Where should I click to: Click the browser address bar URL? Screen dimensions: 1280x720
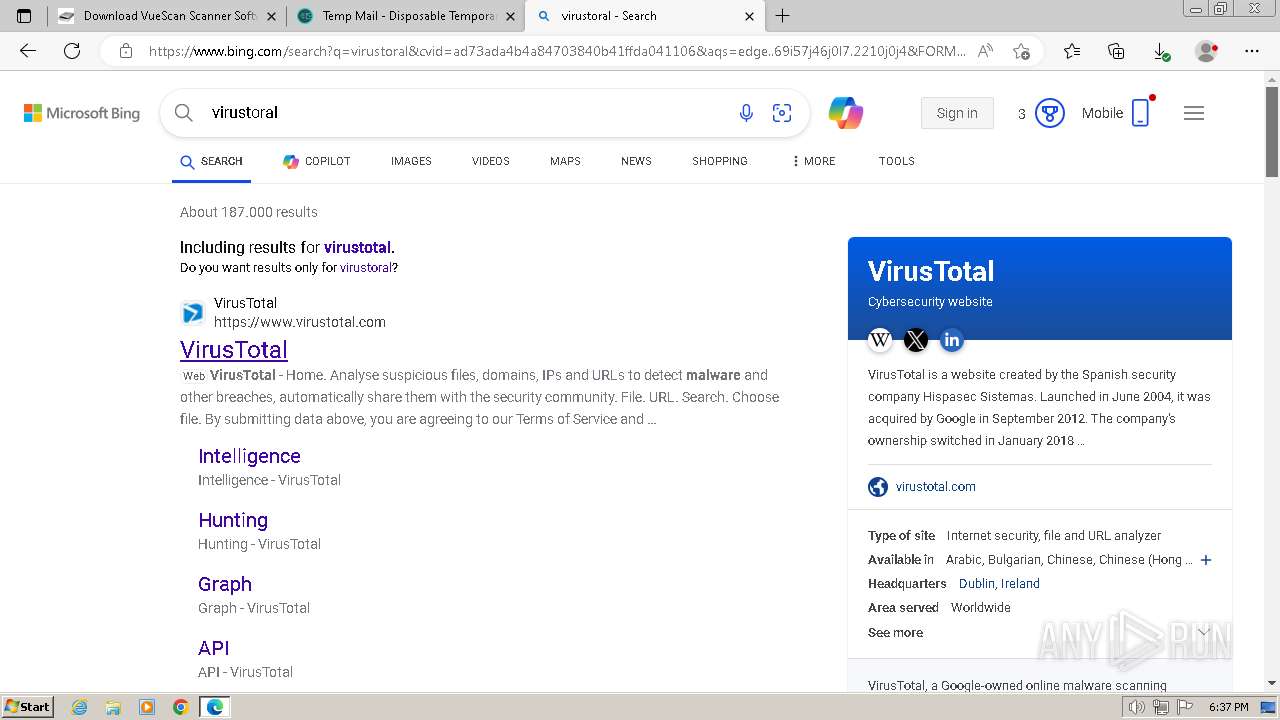[557, 51]
